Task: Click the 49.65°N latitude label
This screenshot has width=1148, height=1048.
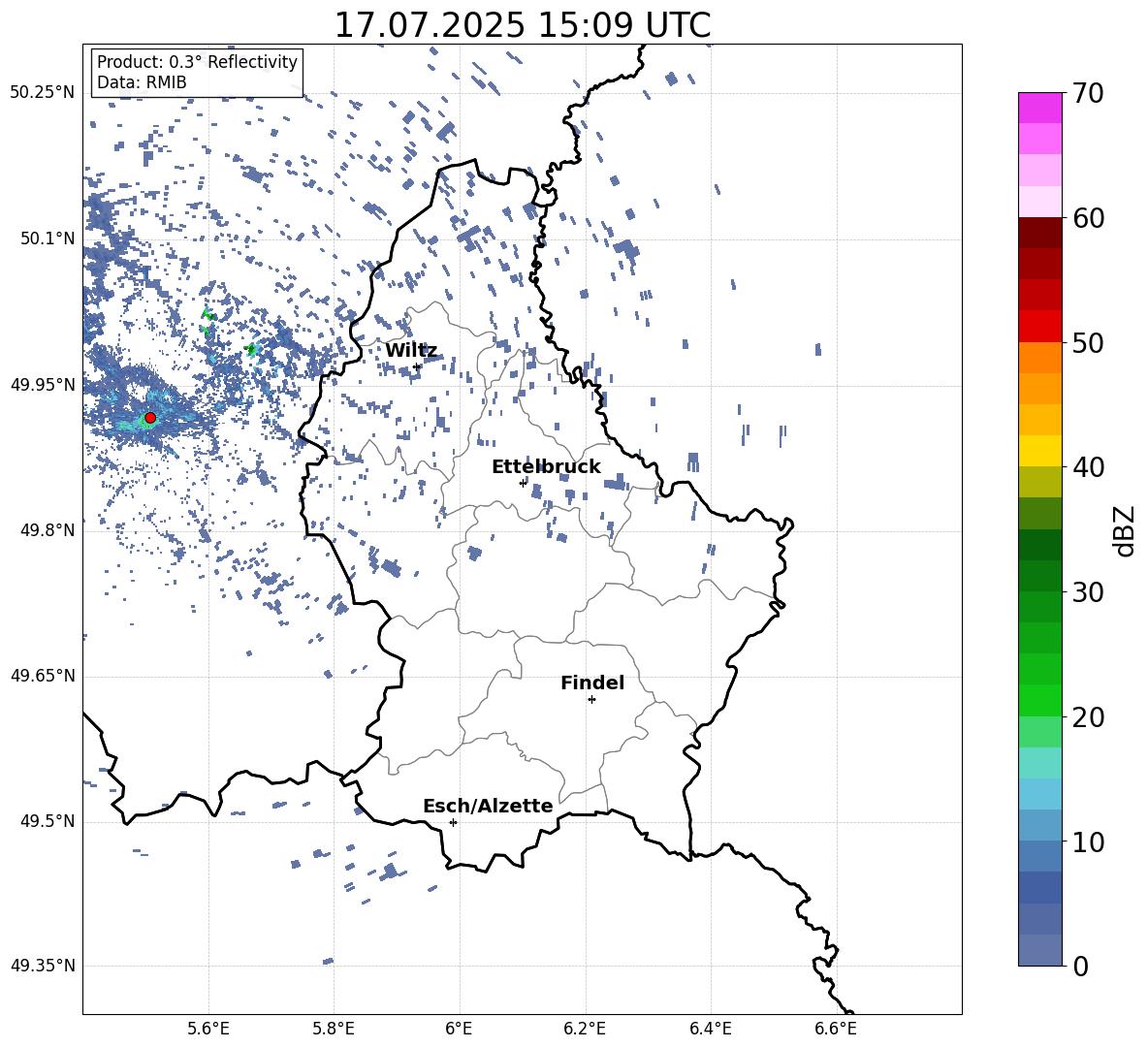Action: (x=43, y=675)
